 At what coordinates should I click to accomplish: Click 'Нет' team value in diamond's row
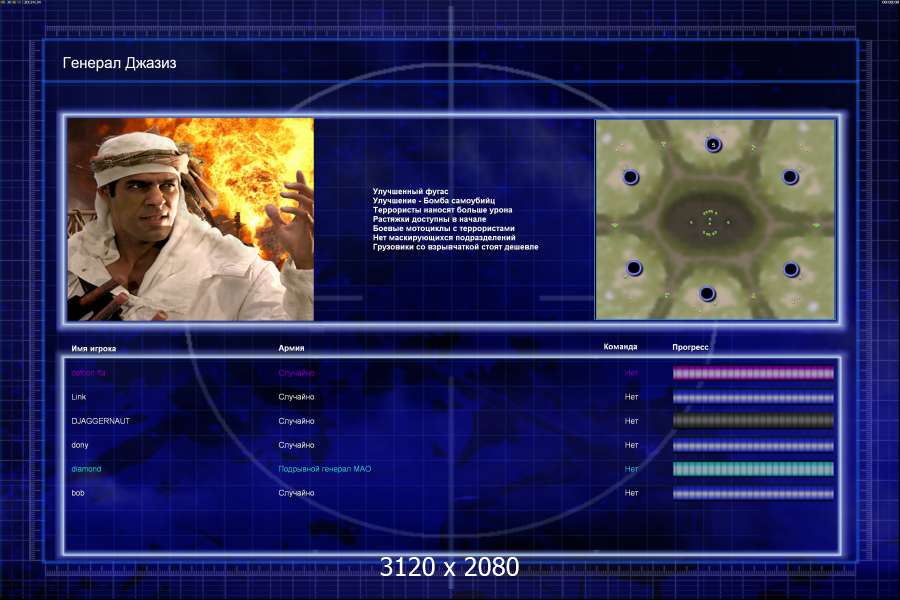click(631, 469)
